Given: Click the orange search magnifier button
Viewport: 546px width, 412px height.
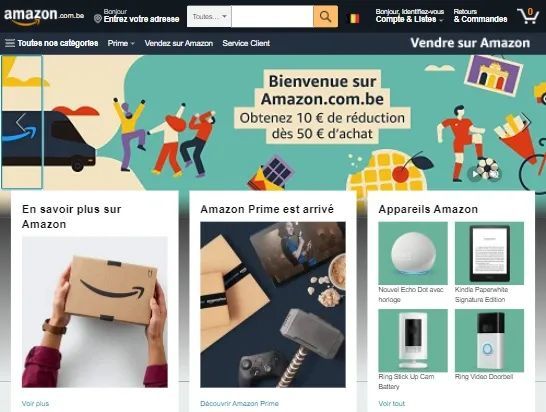Looking at the screenshot, I should click(325, 16).
